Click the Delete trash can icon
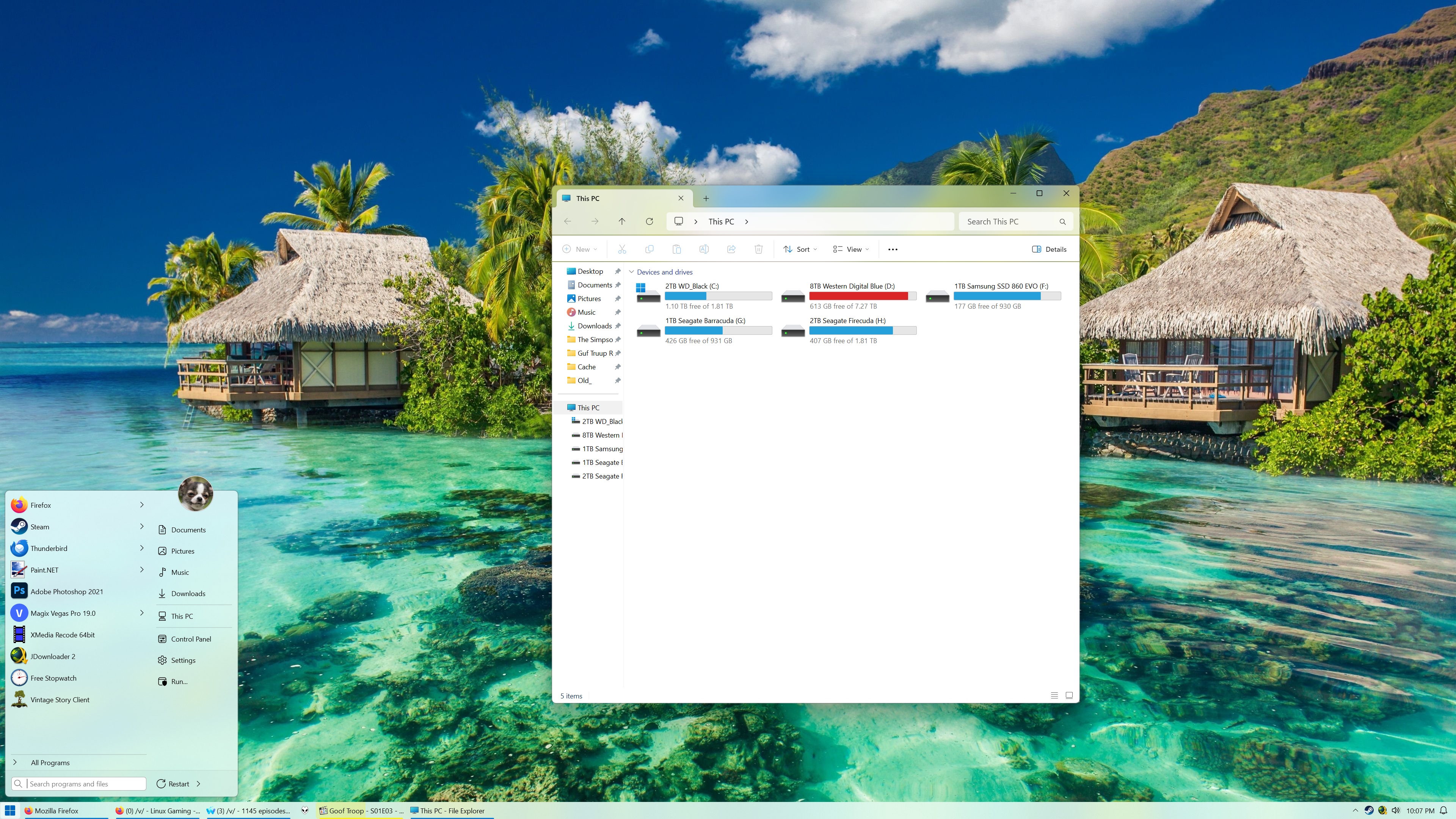The height and width of the screenshot is (819, 1456). point(758,249)
